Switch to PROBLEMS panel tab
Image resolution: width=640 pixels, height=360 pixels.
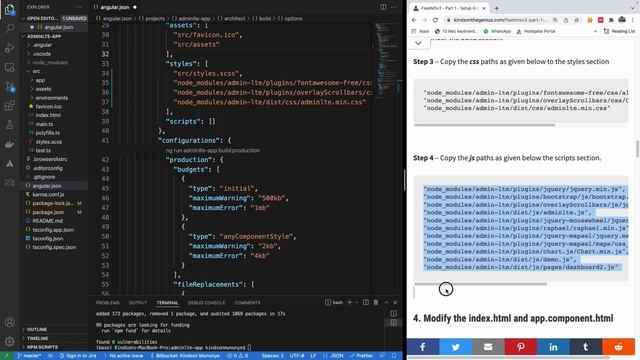108,303
